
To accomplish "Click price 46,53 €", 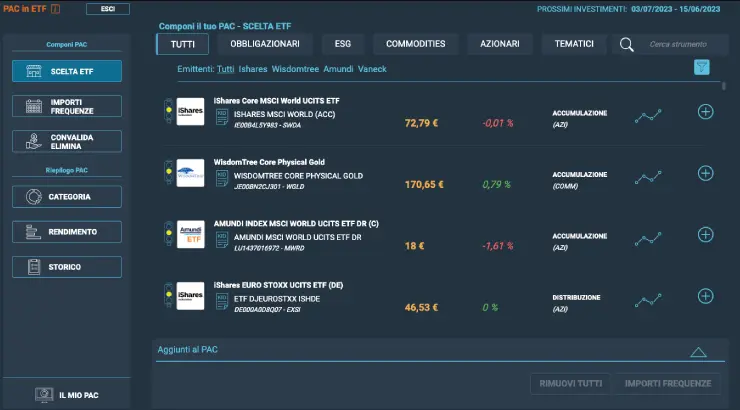I will 421,308.
